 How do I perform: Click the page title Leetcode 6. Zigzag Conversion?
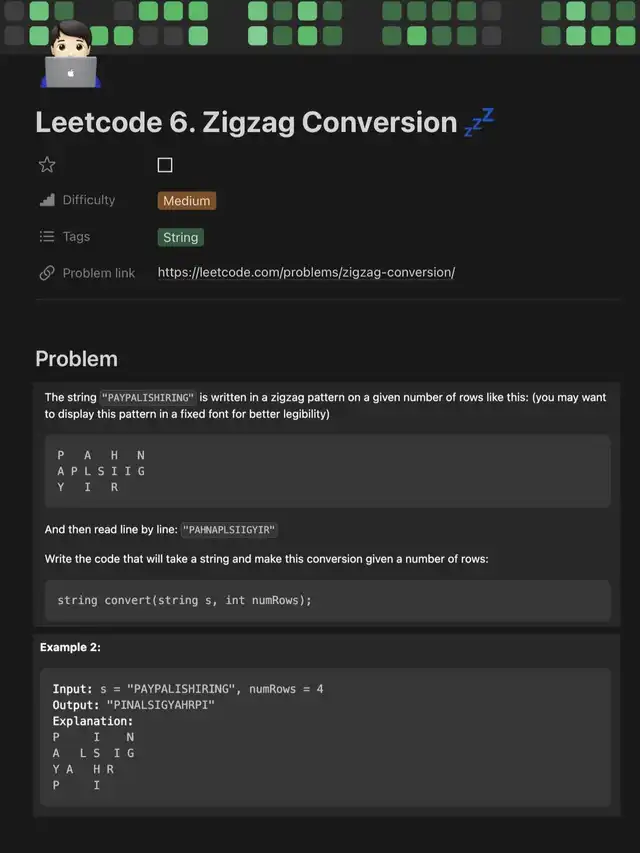pos(246,123)
